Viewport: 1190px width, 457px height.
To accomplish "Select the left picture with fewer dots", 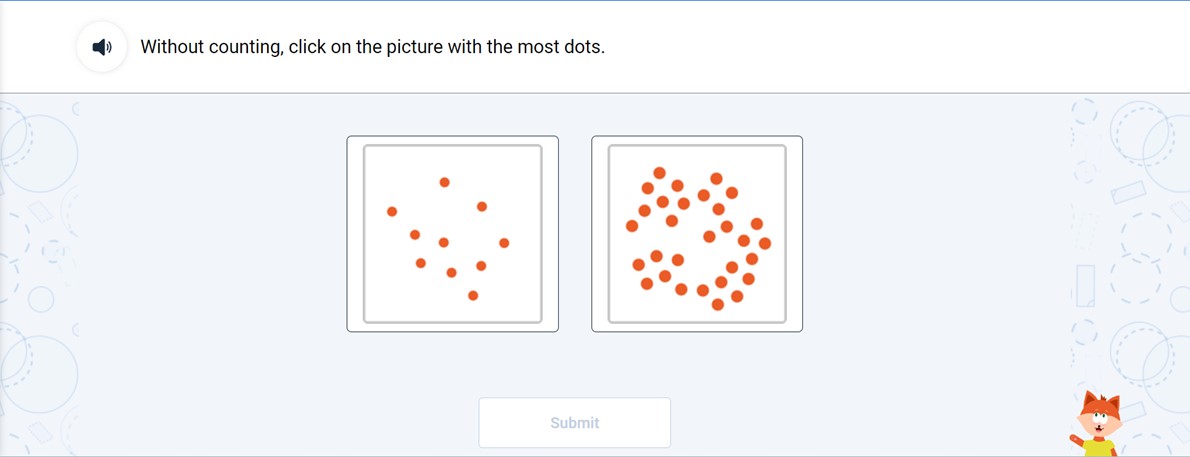I will (452, 233).
